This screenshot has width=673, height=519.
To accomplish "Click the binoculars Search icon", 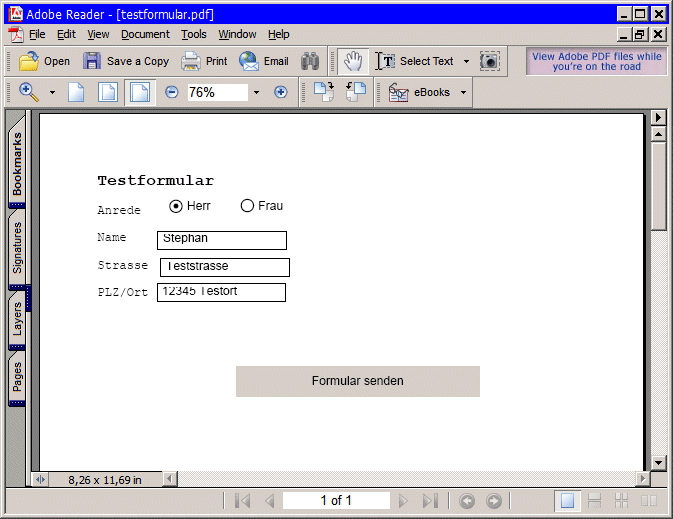I will 310,61.
